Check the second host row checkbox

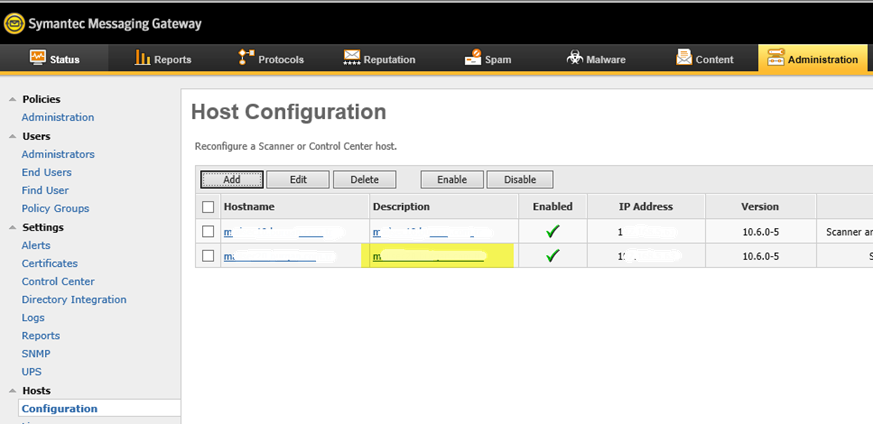208,256
